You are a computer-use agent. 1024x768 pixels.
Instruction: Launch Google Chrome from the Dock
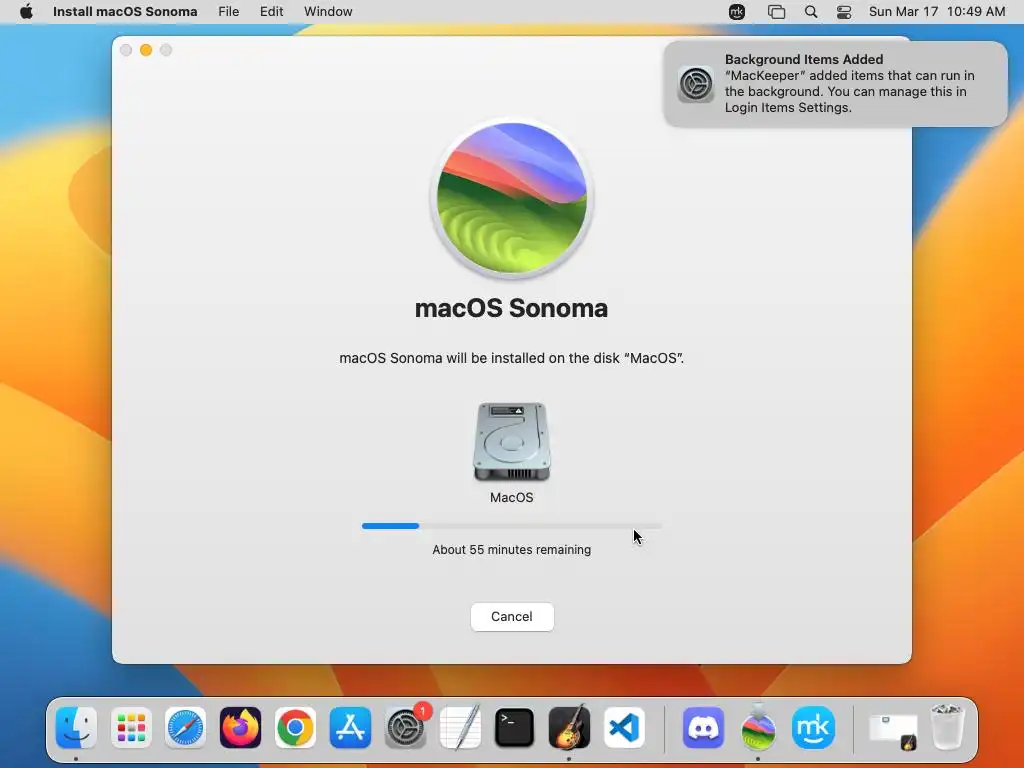(x=295, y=728)
